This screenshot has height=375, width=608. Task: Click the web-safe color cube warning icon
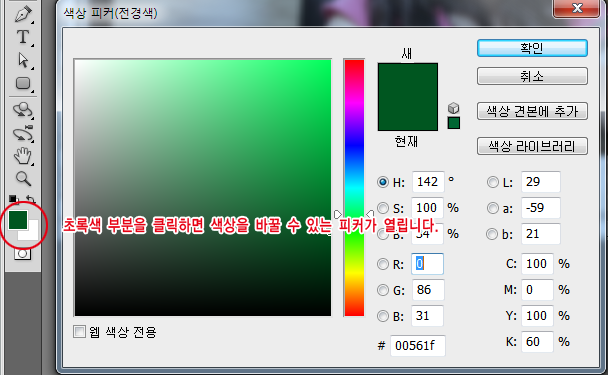click(x=453, y=108)
